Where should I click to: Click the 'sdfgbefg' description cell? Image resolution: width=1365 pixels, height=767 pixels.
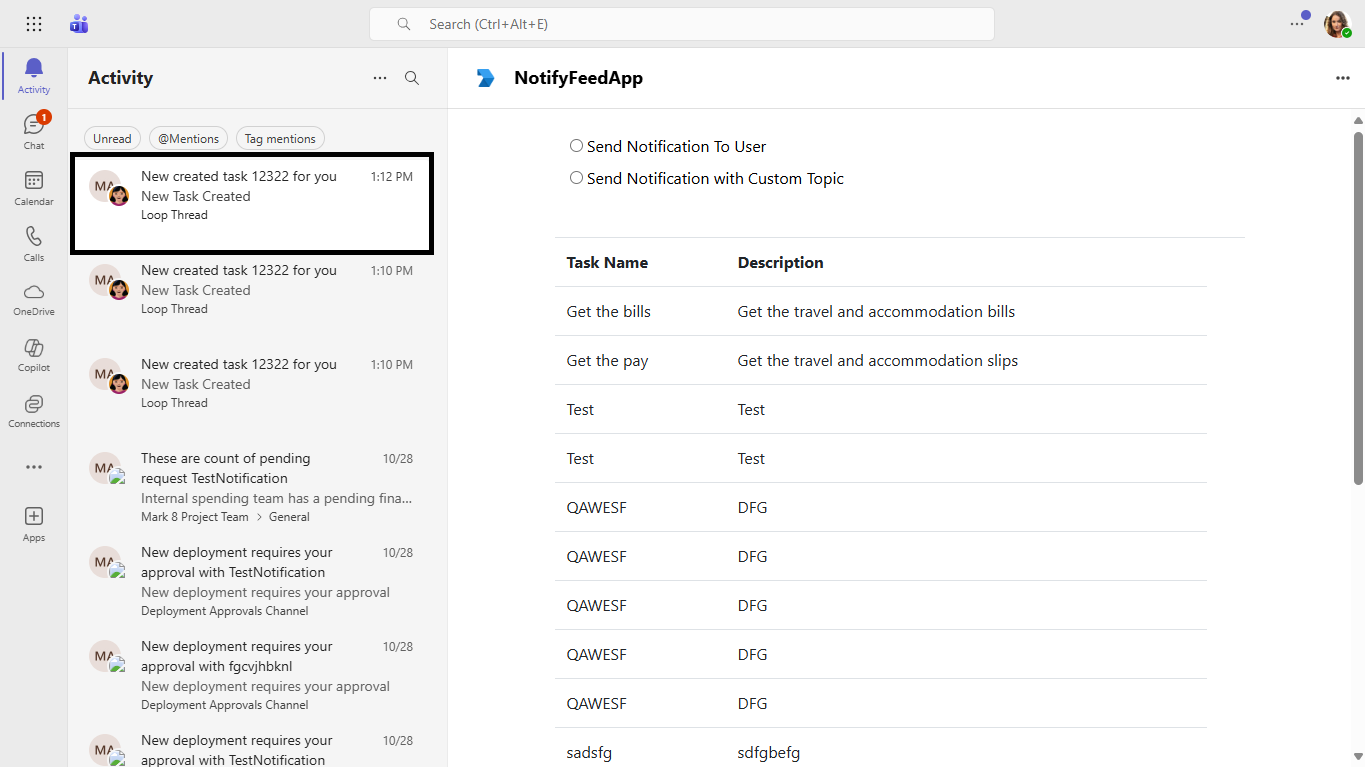point(769,753)
